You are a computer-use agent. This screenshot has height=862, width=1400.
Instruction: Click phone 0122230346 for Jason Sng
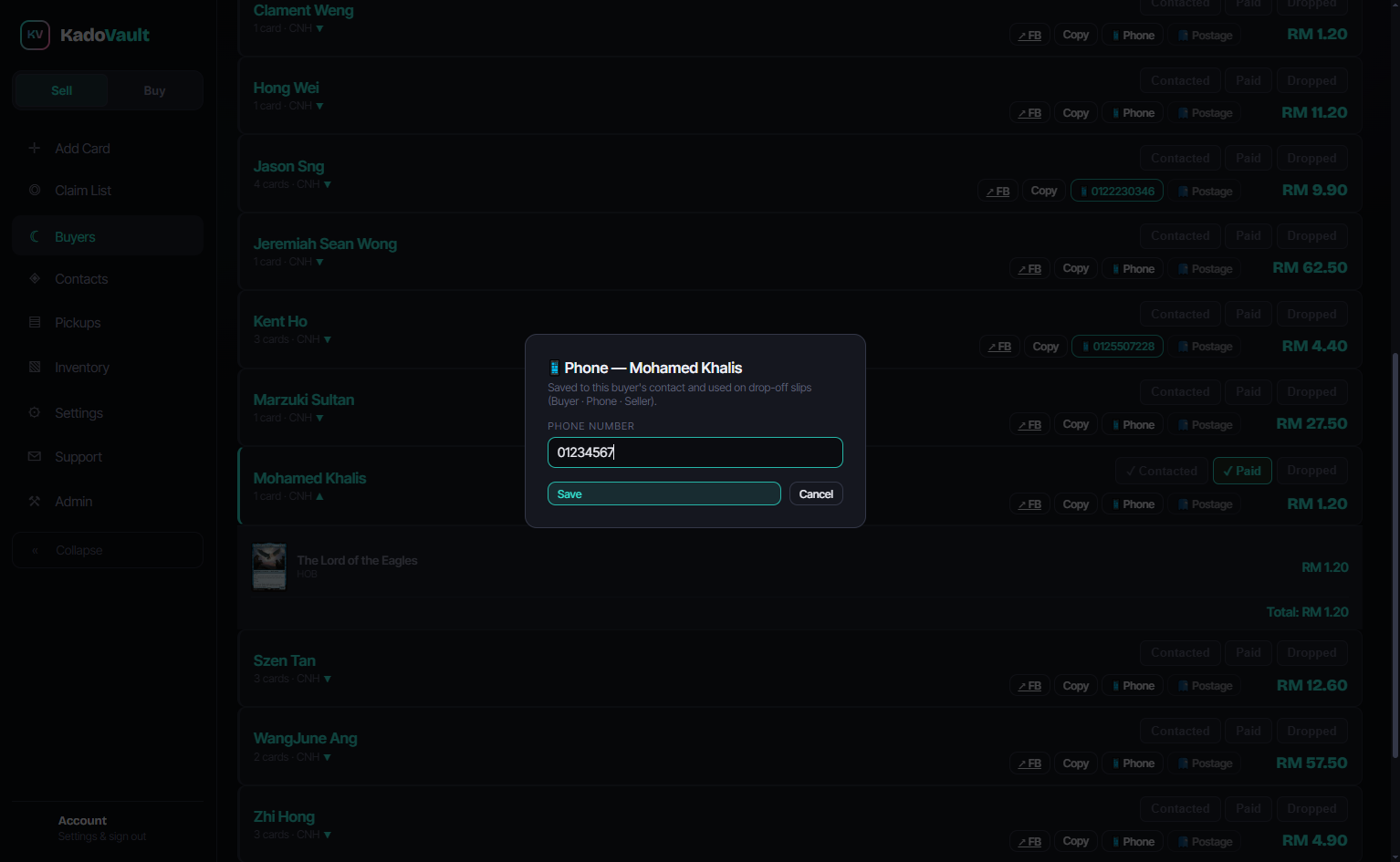coord(1117,191)
